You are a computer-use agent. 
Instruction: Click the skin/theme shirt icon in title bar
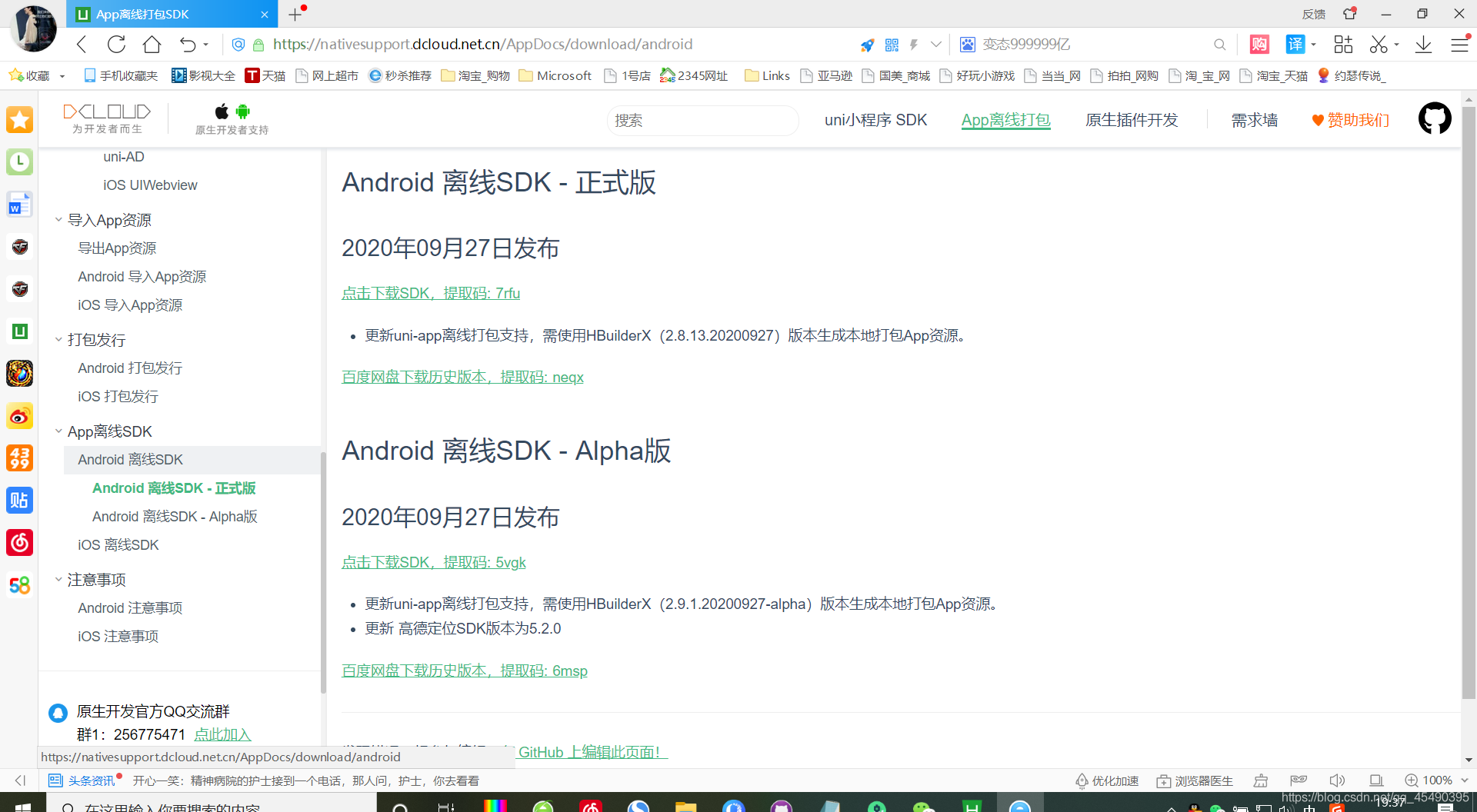[x=1350, y=14]
